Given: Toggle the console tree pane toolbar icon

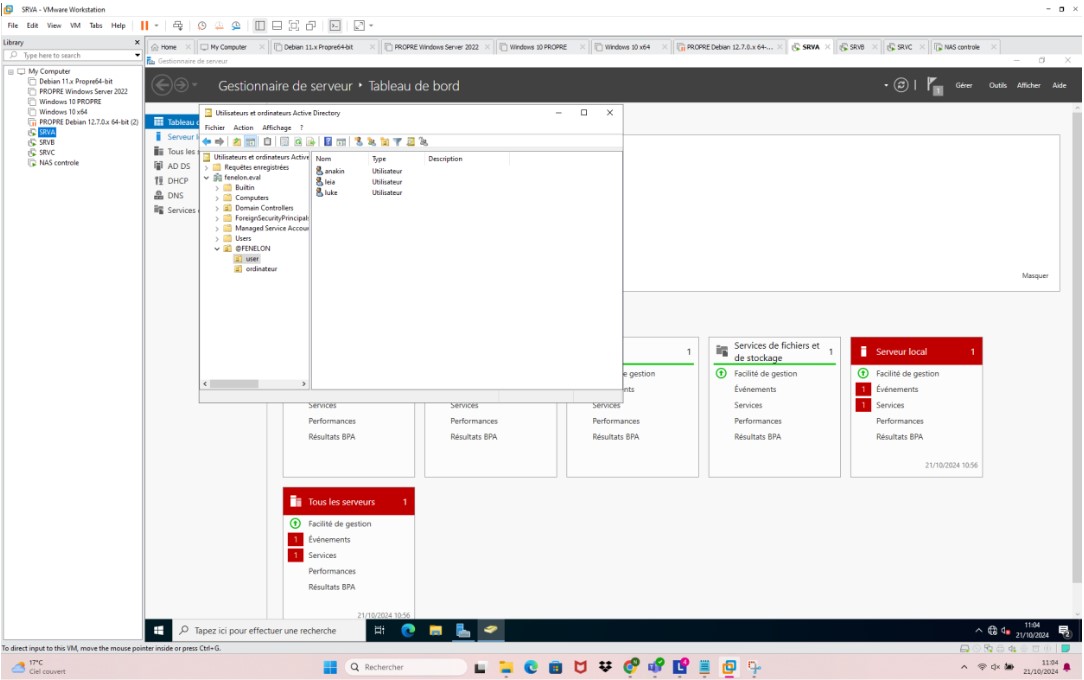Looking at the screenshot, I should click(251, 142).
